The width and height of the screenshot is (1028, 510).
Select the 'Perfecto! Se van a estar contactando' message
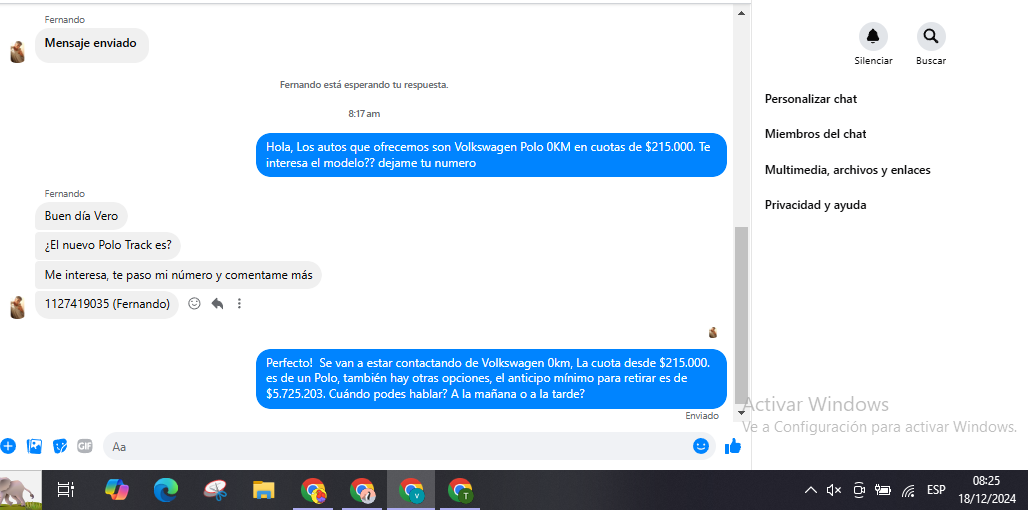click(x=491, y=378)
